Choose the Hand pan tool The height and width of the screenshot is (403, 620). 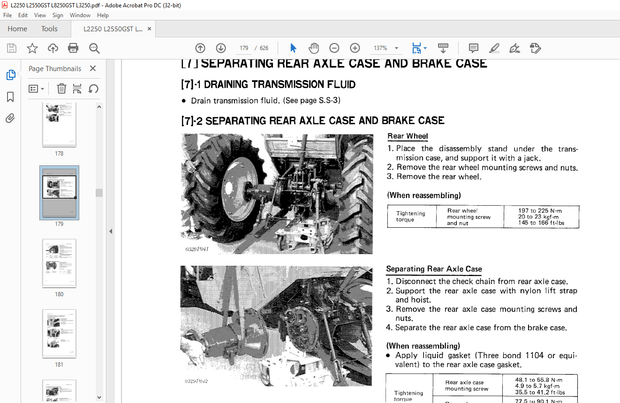314,48
